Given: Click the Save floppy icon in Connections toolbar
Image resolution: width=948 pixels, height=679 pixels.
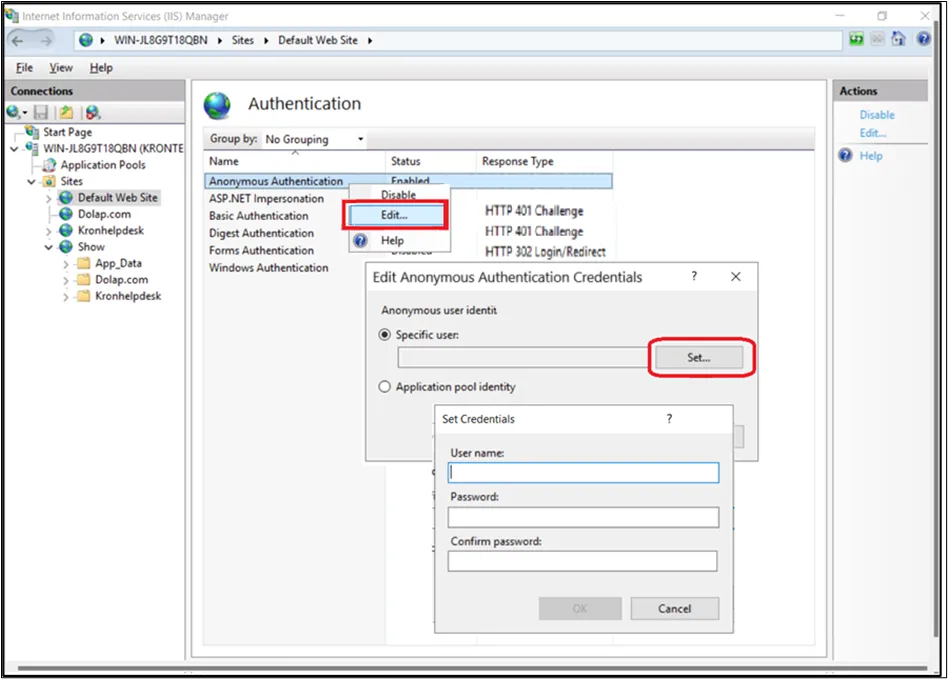Looking at the screenshot, I should tap(41, 112).
